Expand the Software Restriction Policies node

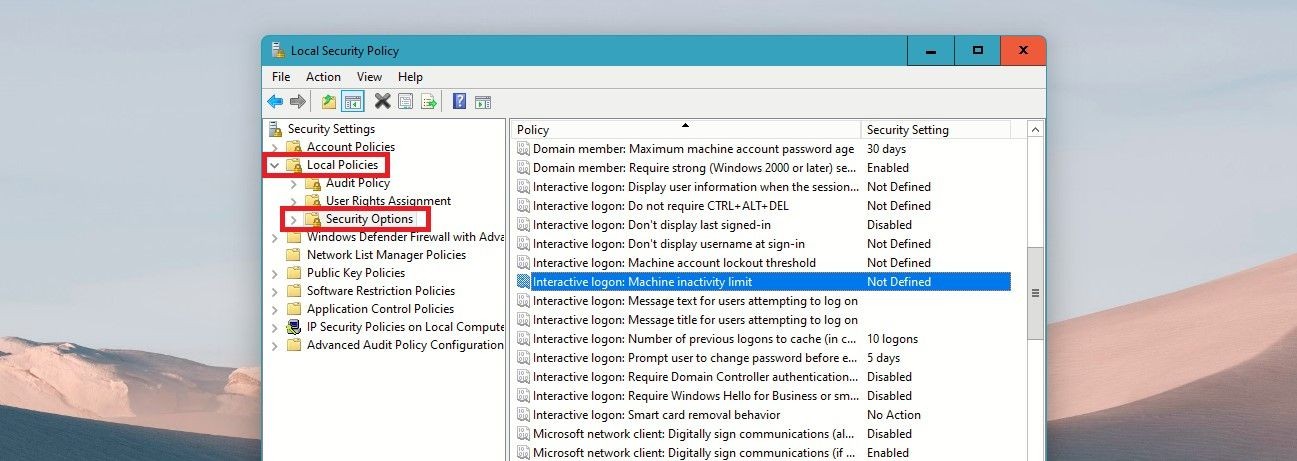click(x=275, y=291)
